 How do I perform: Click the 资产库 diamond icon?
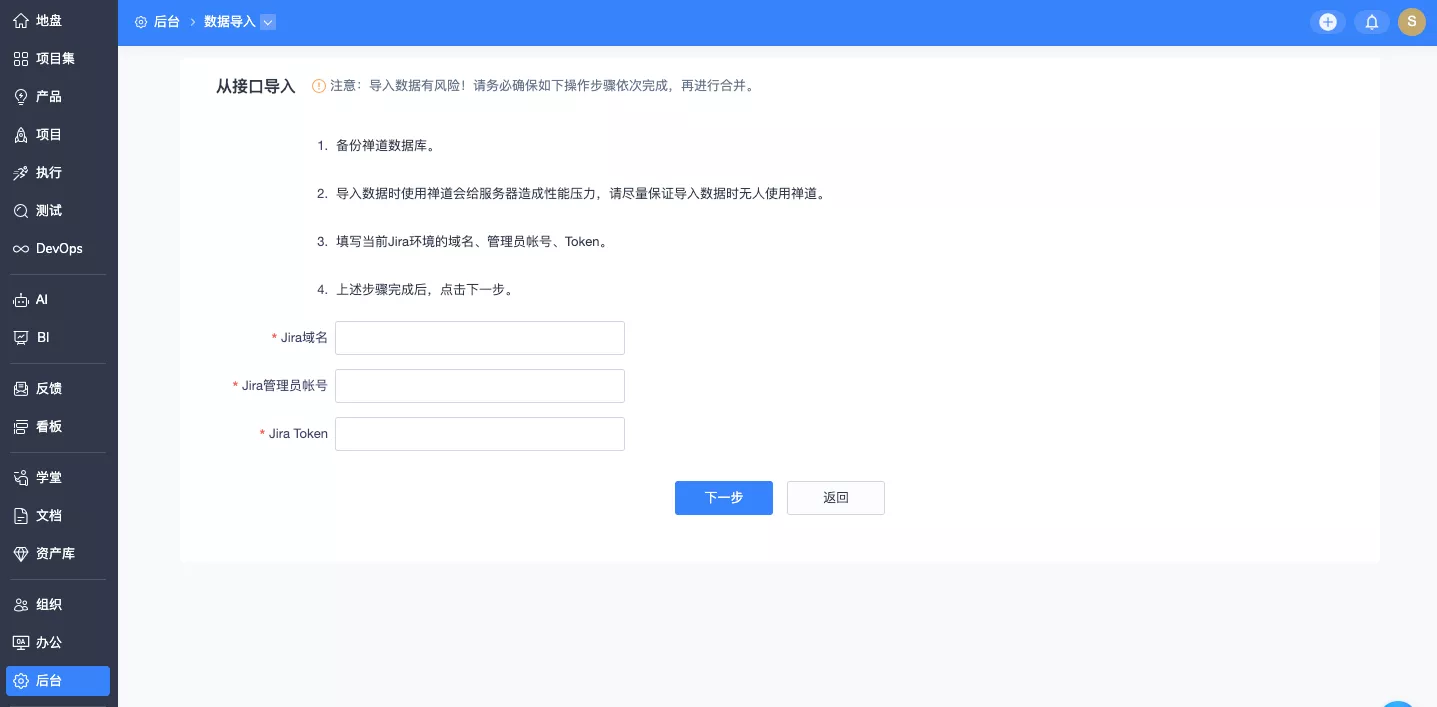[20, 554]
